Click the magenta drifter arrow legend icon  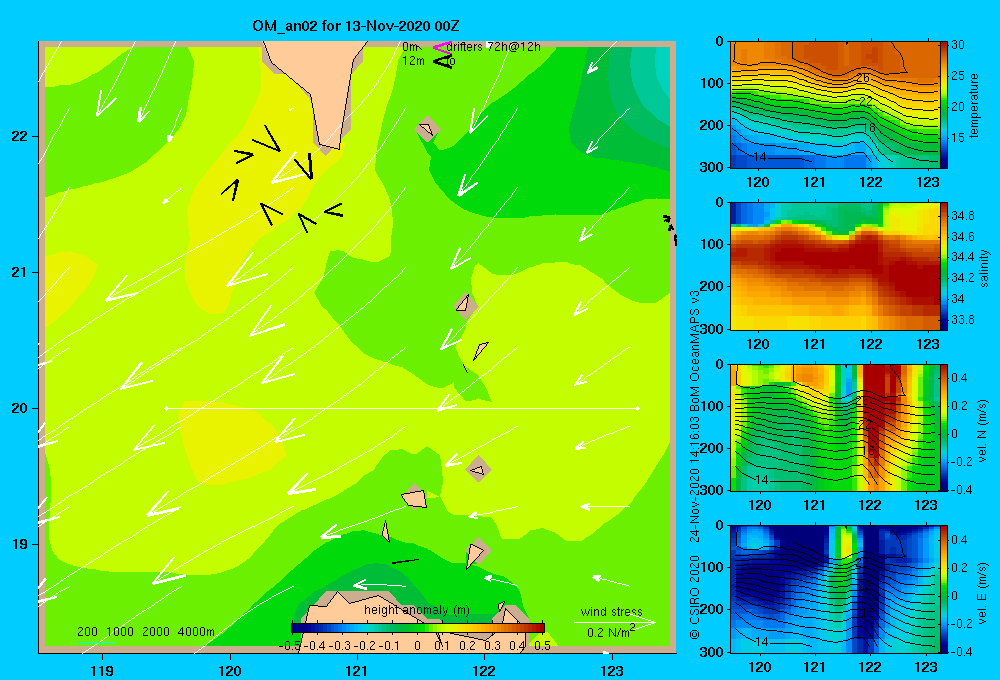441,47
